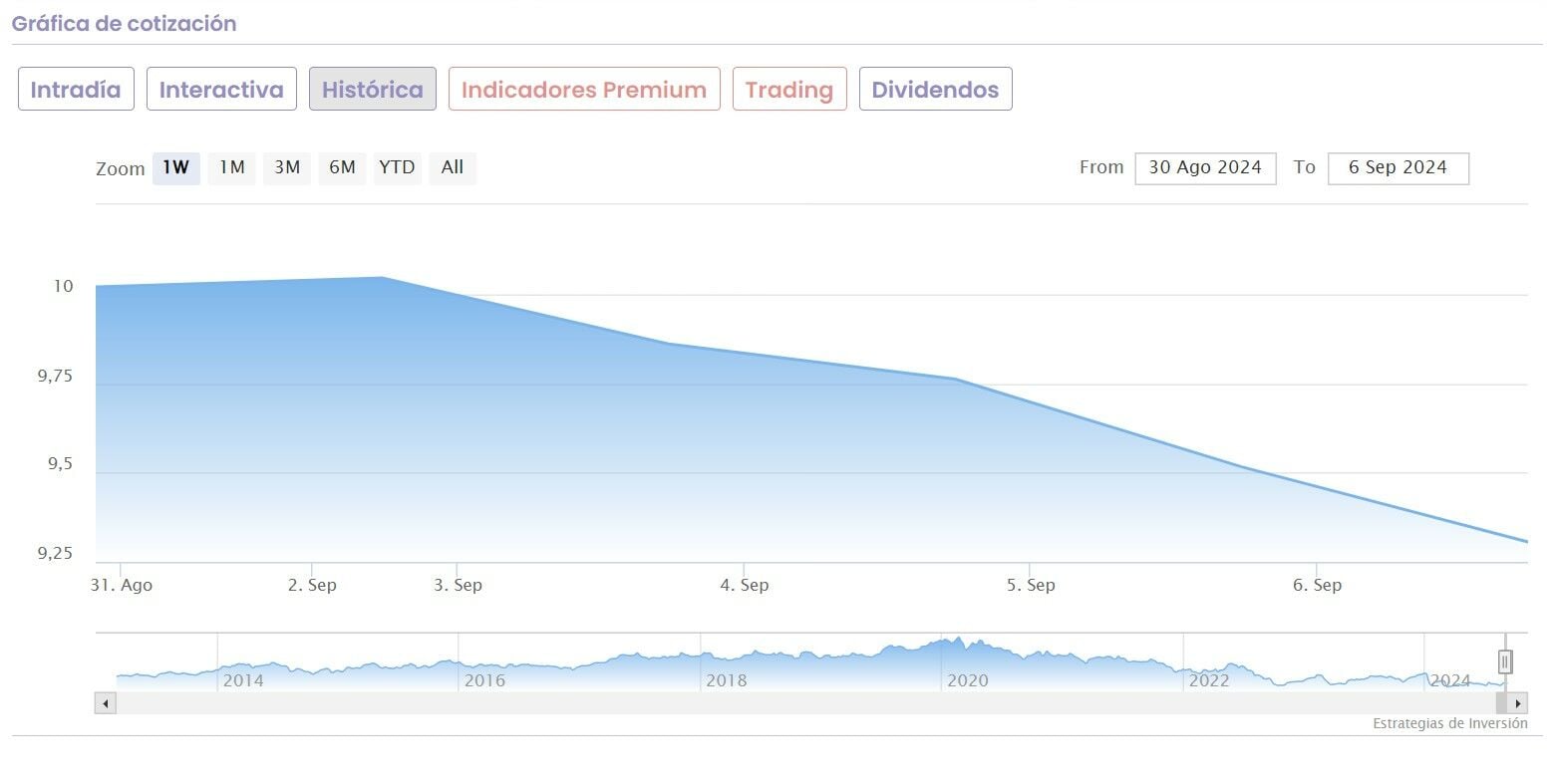Screen dimensions: 1554x784
Task: Choose the 3M zoom range
Action: (x=287, y=167)
